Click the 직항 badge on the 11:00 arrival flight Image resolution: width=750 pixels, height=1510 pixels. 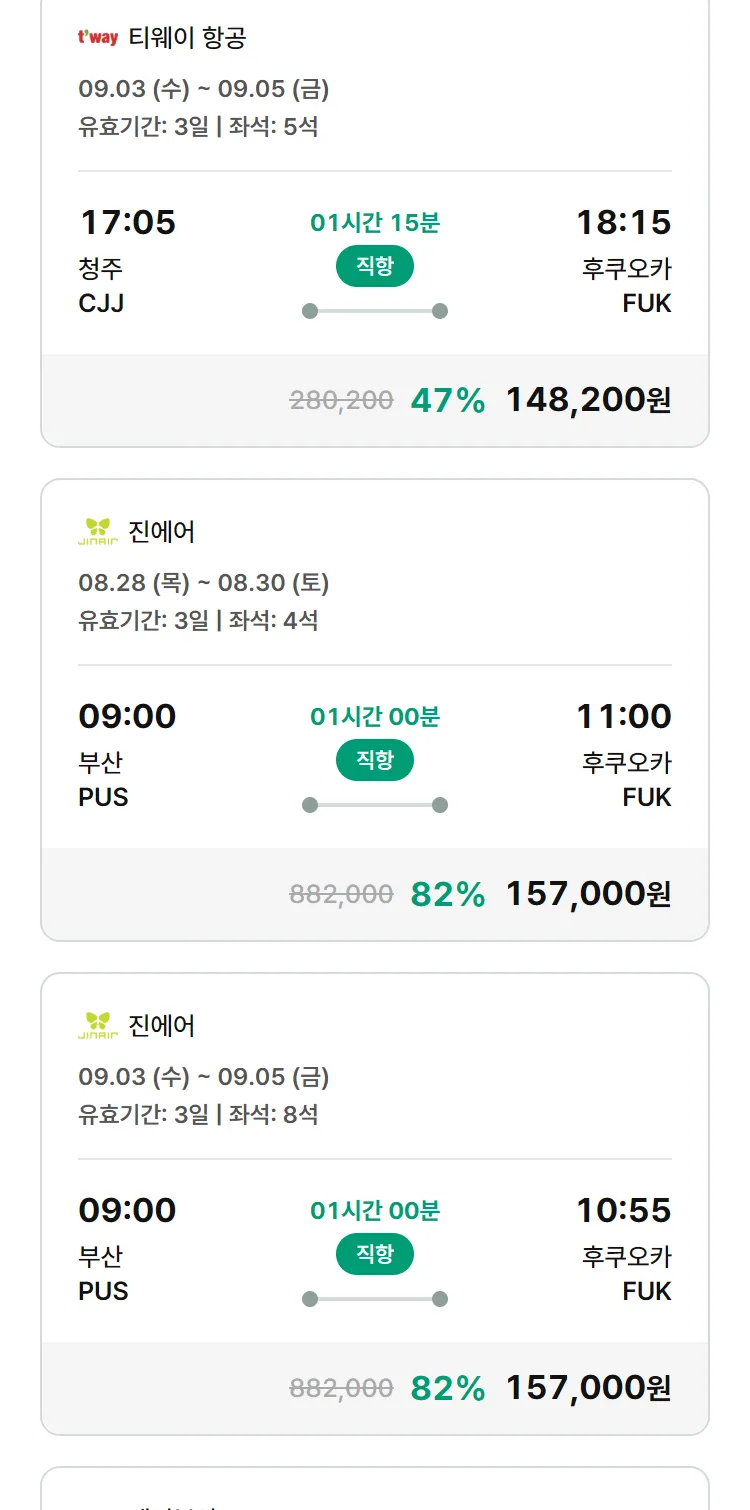(x=374, y=760)
